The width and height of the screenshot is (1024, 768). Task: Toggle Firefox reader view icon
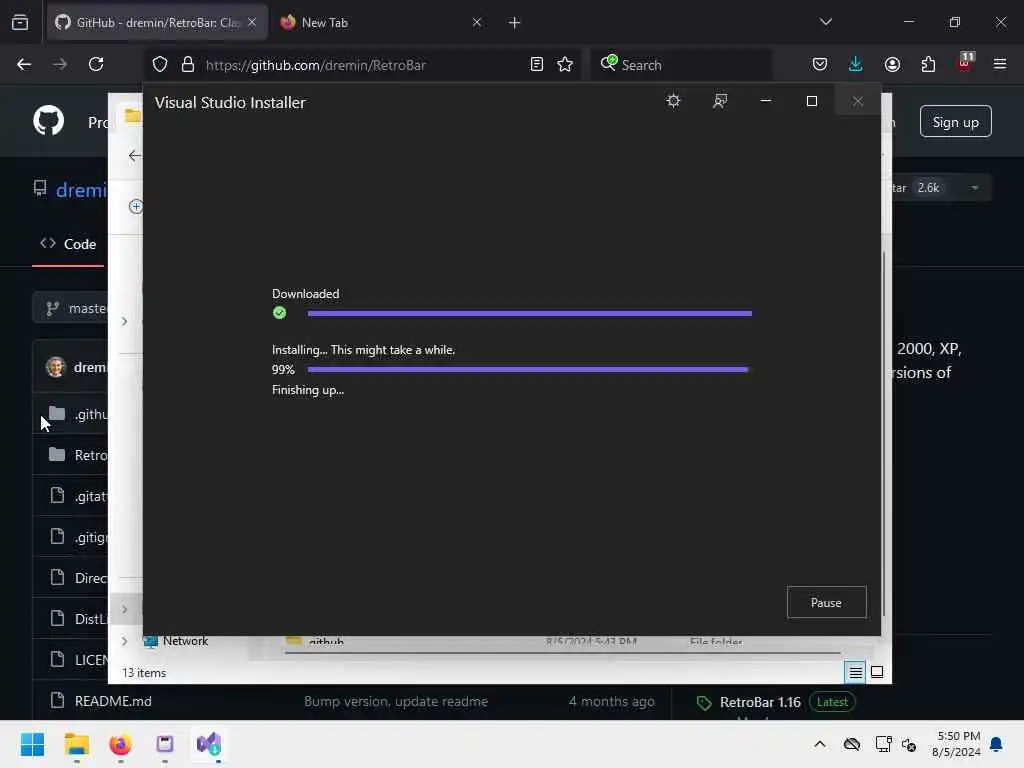[537, 64]
